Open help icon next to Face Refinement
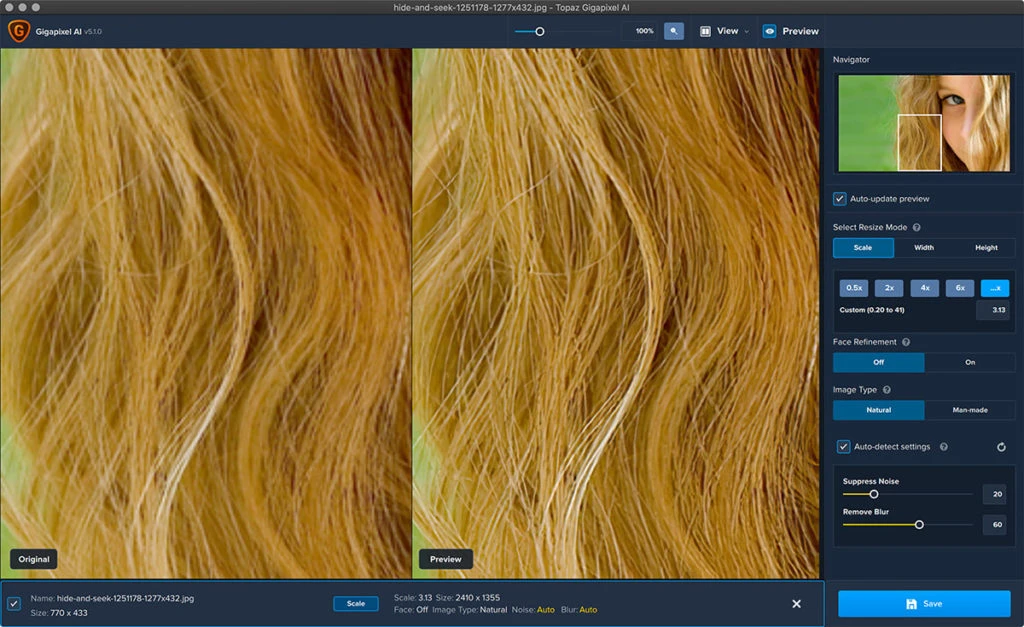This screenshot has width=1024, height=627. point(906,342)
